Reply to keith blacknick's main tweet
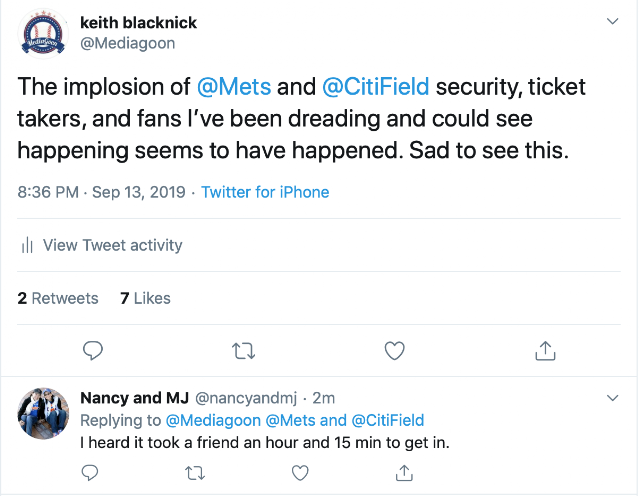 pyautogui.click(x=93, y=350)
